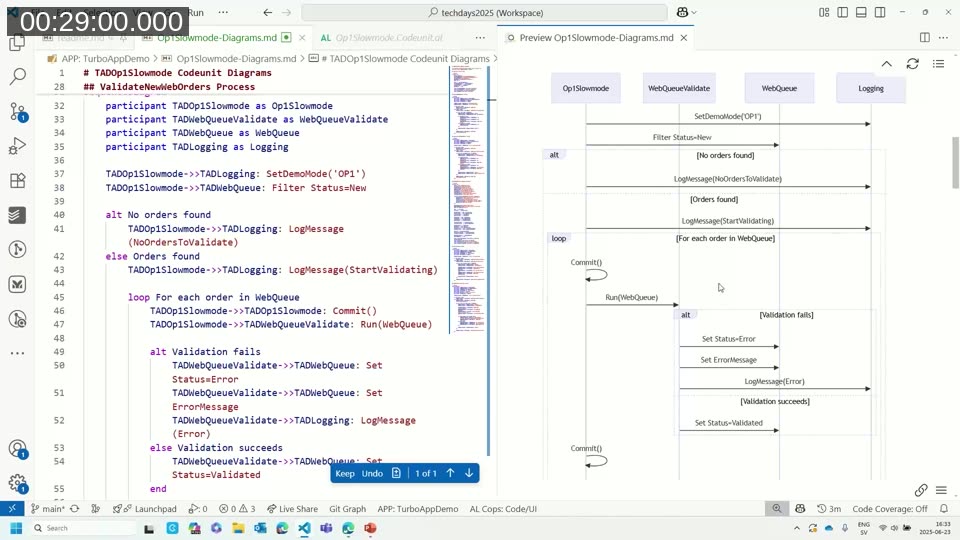Toggle the bottom Panel visibility
The height and width of the screenshot is (540, 960).
861,12
